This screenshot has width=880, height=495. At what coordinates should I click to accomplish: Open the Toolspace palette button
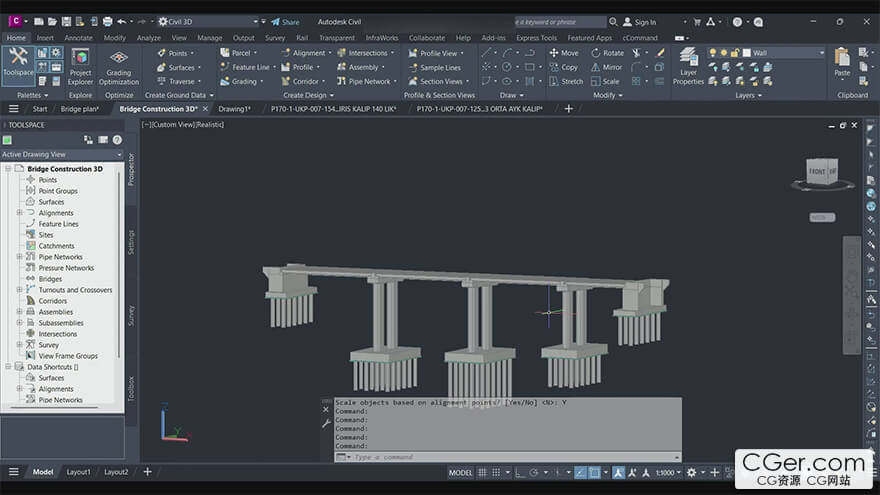(x=18, y=63)
